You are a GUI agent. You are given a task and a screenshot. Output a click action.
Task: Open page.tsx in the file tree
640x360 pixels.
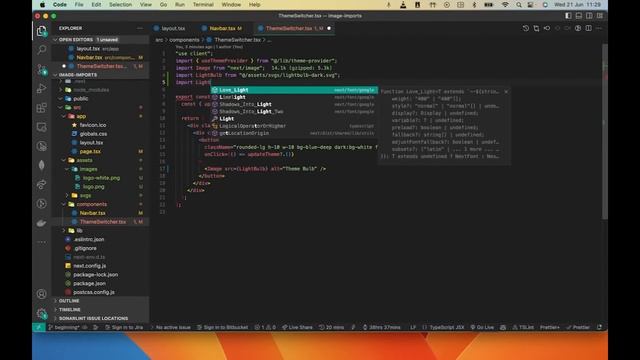point(90,151)
